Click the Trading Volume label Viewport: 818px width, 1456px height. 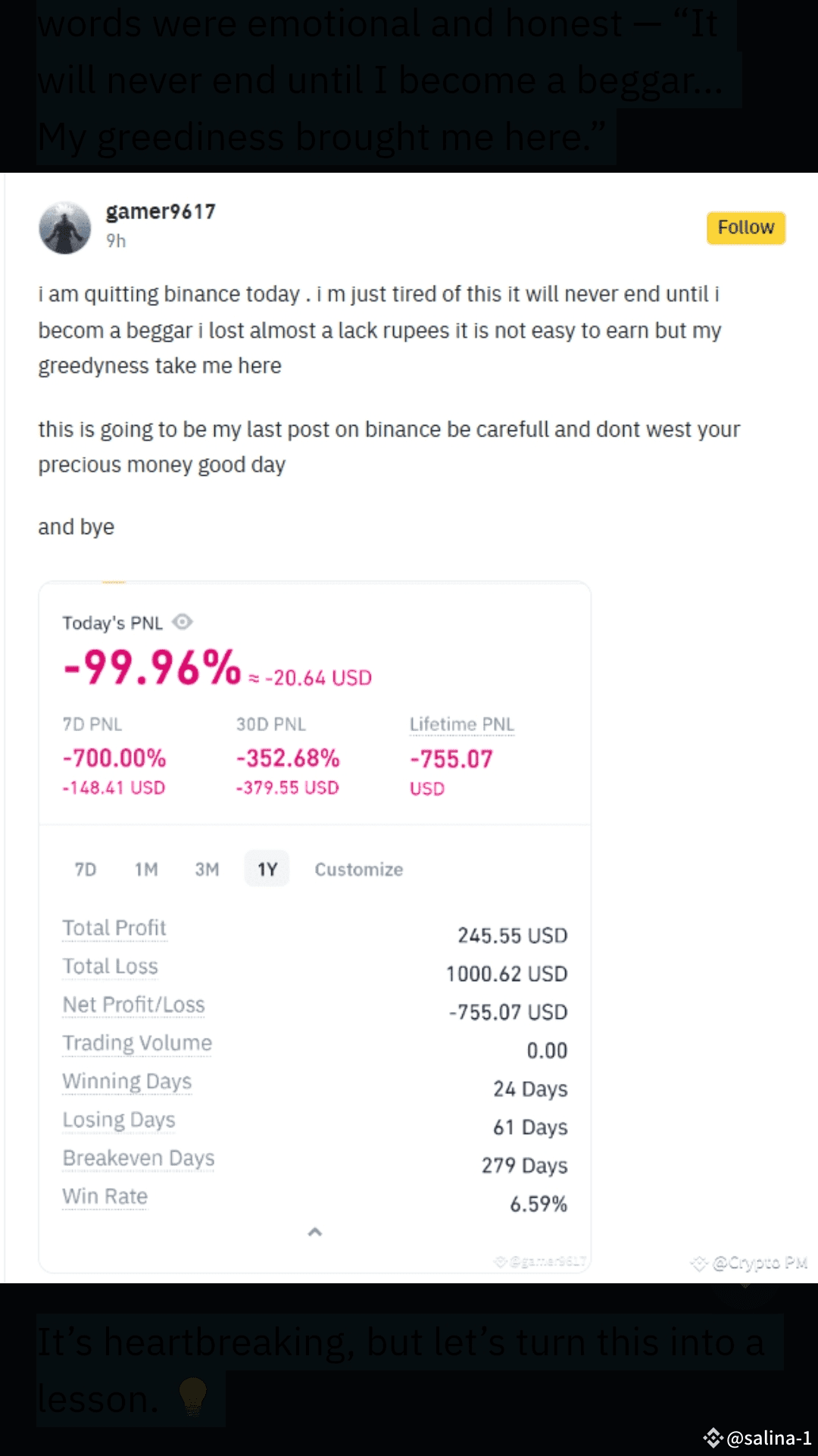tap(137, 1043)
